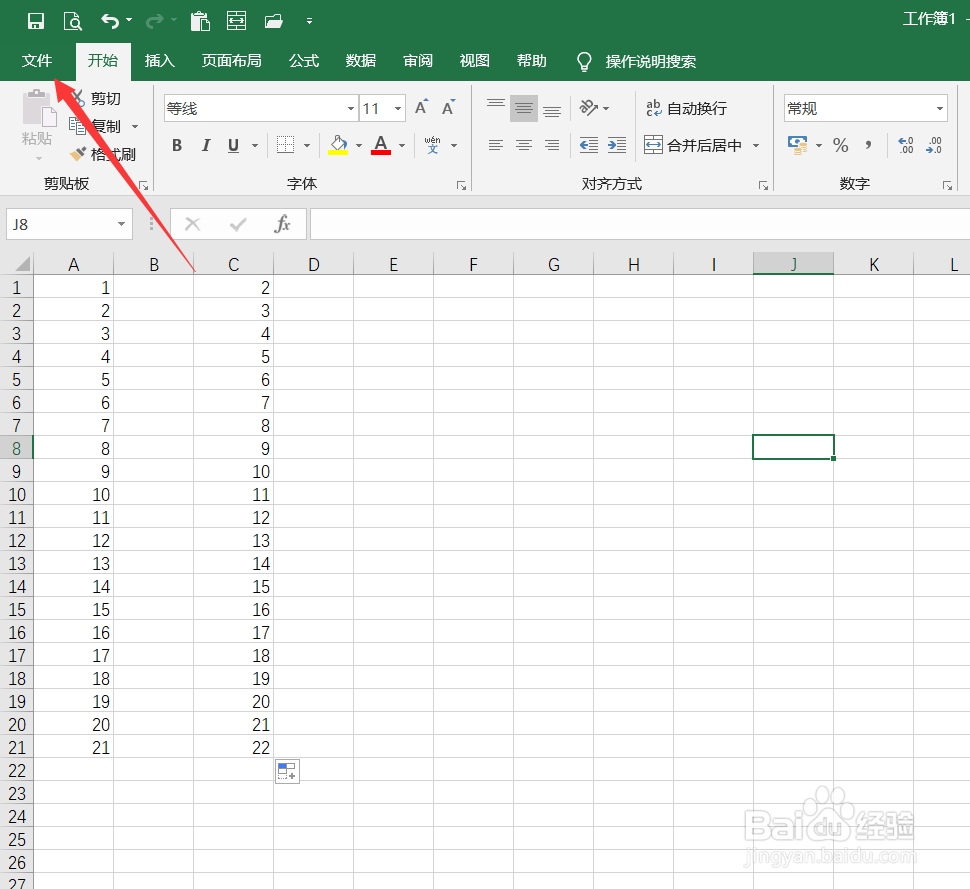
Task: Click the Decrease Decimal icon
Action: 934,145
